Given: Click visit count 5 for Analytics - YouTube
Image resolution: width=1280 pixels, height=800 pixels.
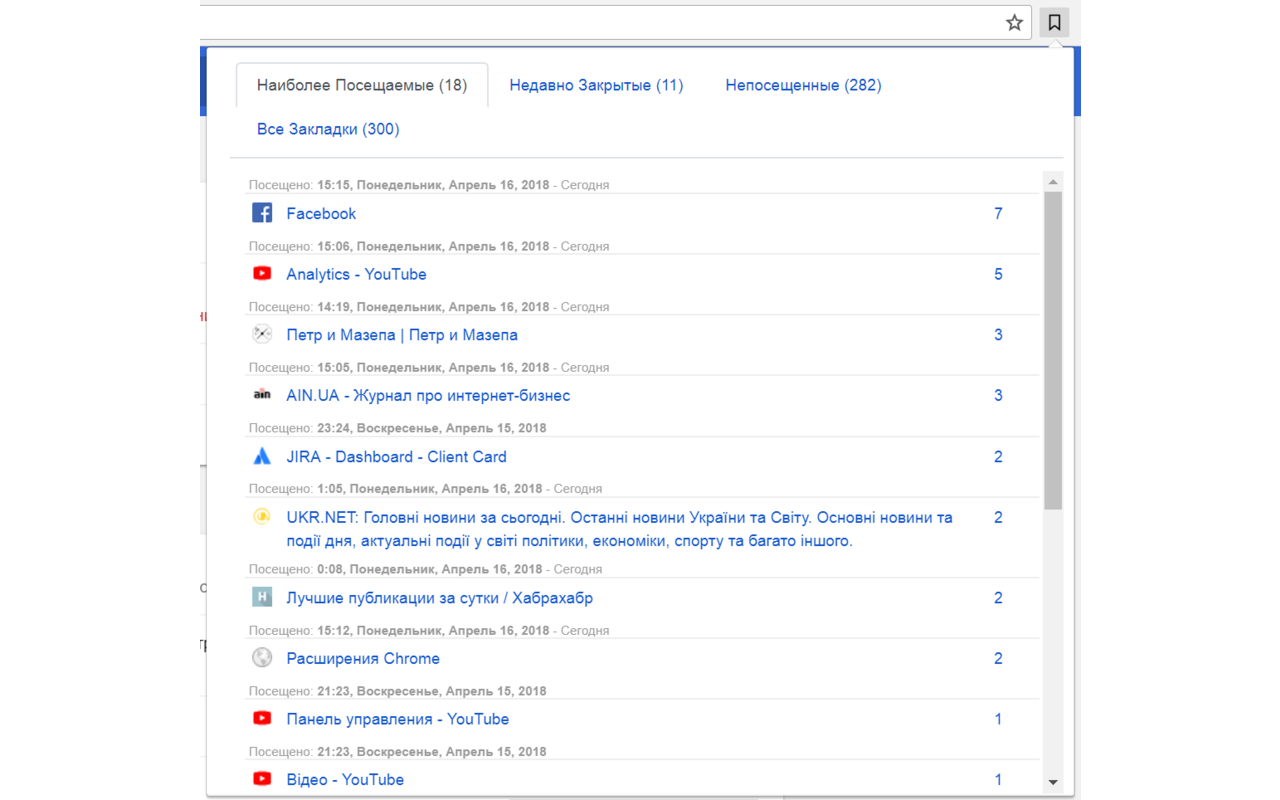Looking at the screenshot, I should [x=998, y=274].
